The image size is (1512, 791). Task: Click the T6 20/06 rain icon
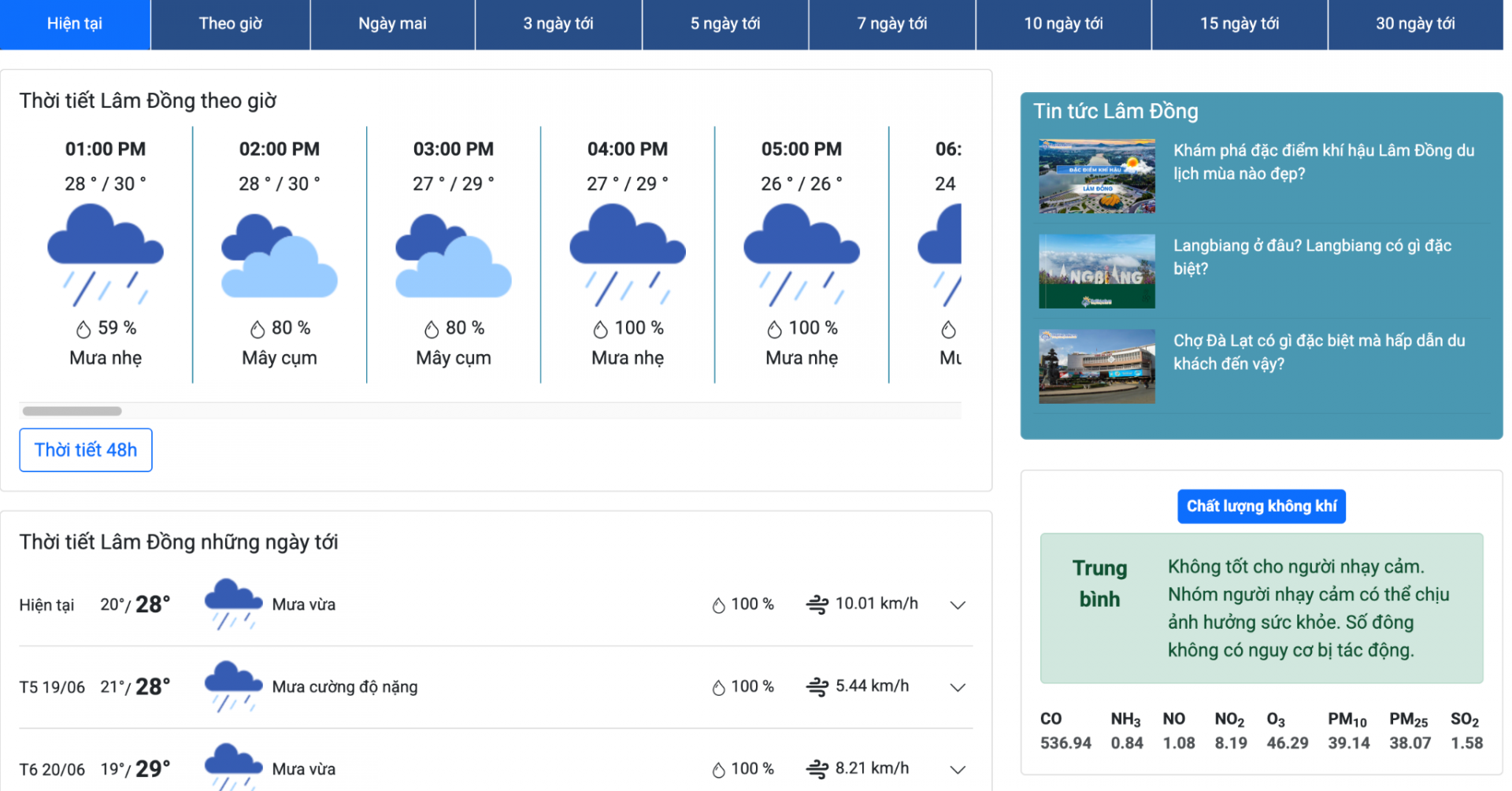(233, 767)
